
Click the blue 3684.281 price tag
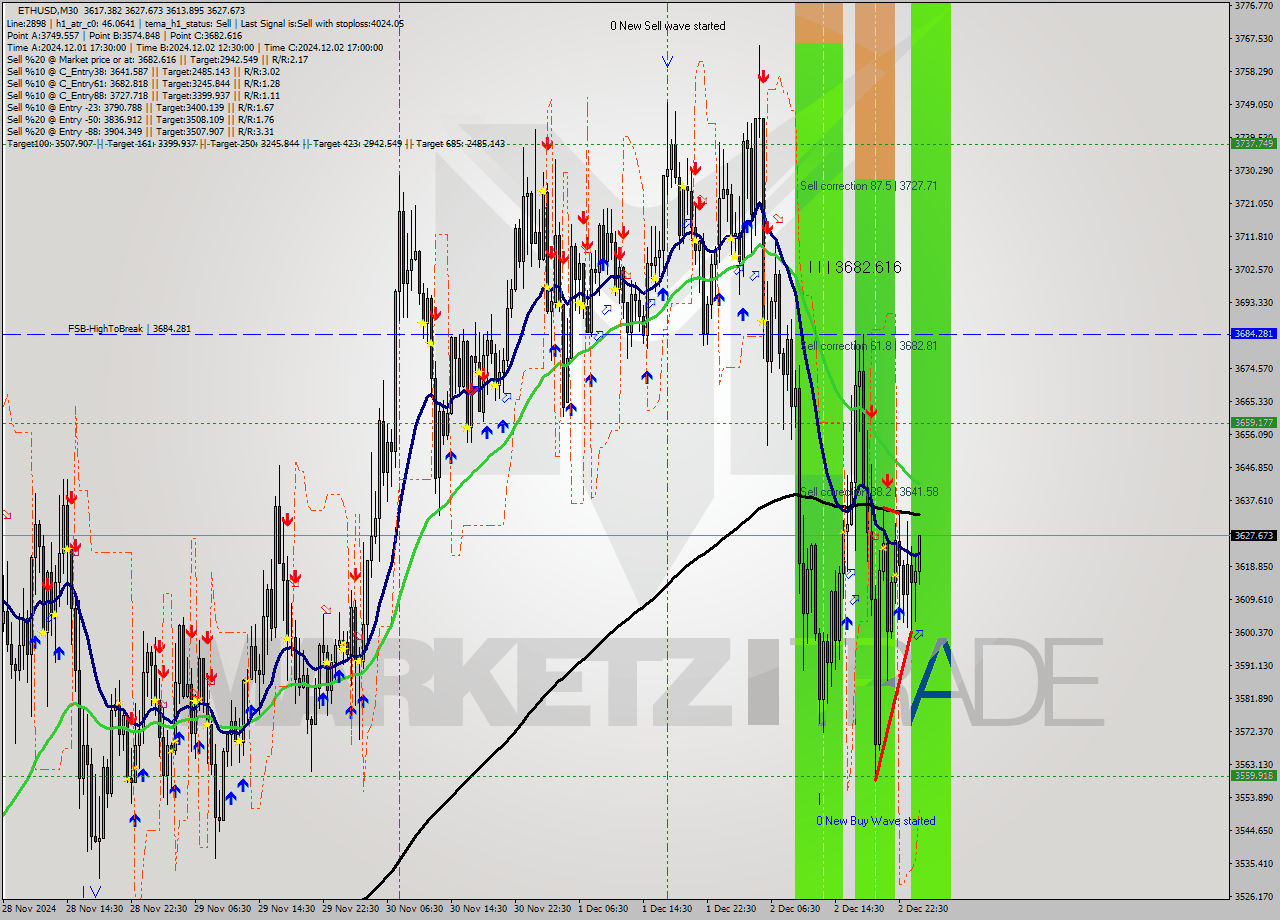(1253, 334)
